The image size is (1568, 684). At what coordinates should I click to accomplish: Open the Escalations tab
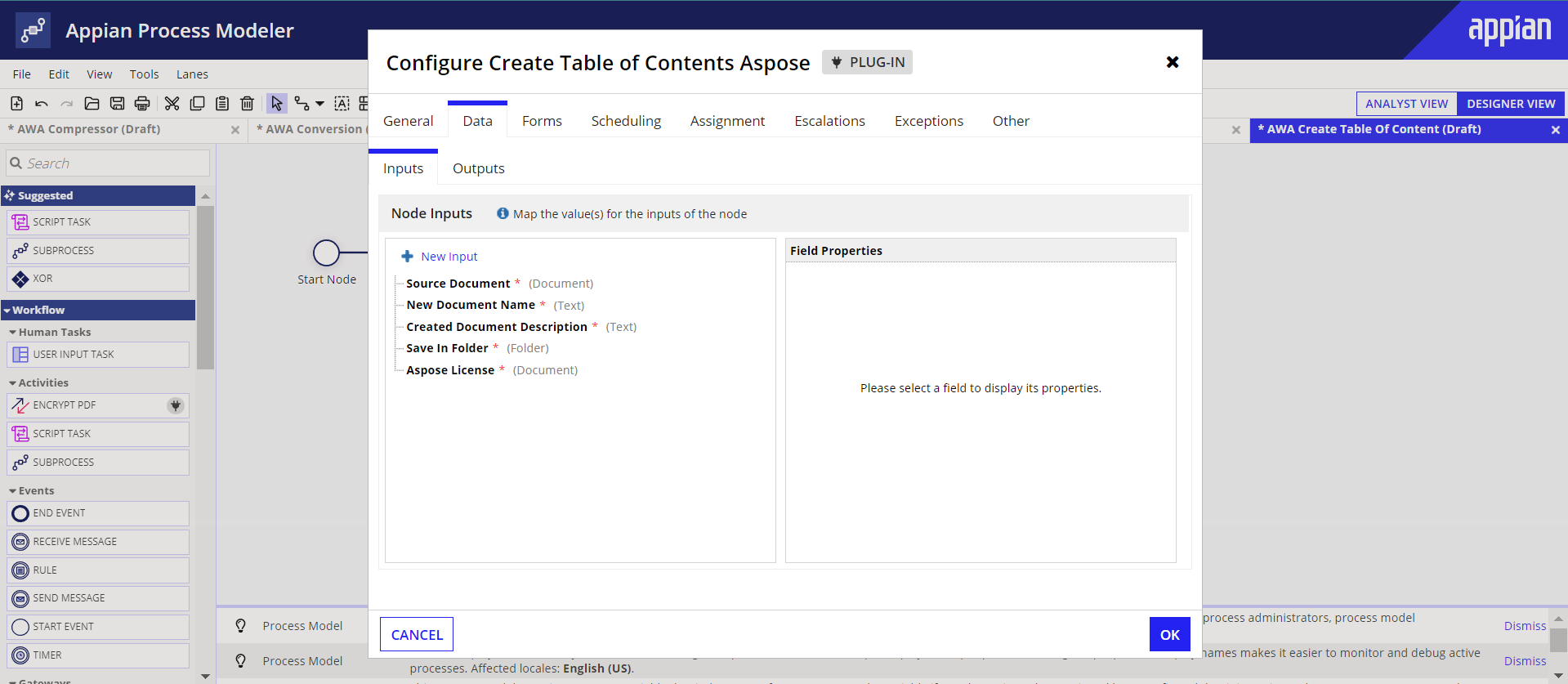830,121
